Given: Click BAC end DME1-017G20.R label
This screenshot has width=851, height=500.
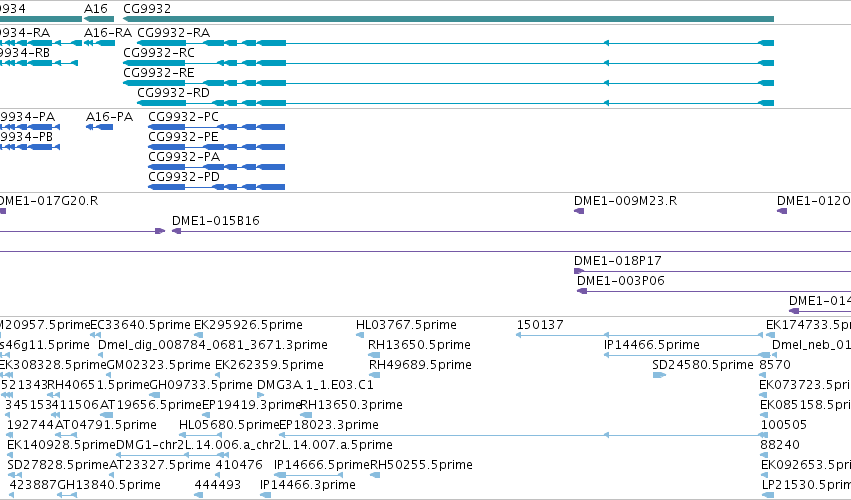Looking at the screenshot, I should click(49, 200).
